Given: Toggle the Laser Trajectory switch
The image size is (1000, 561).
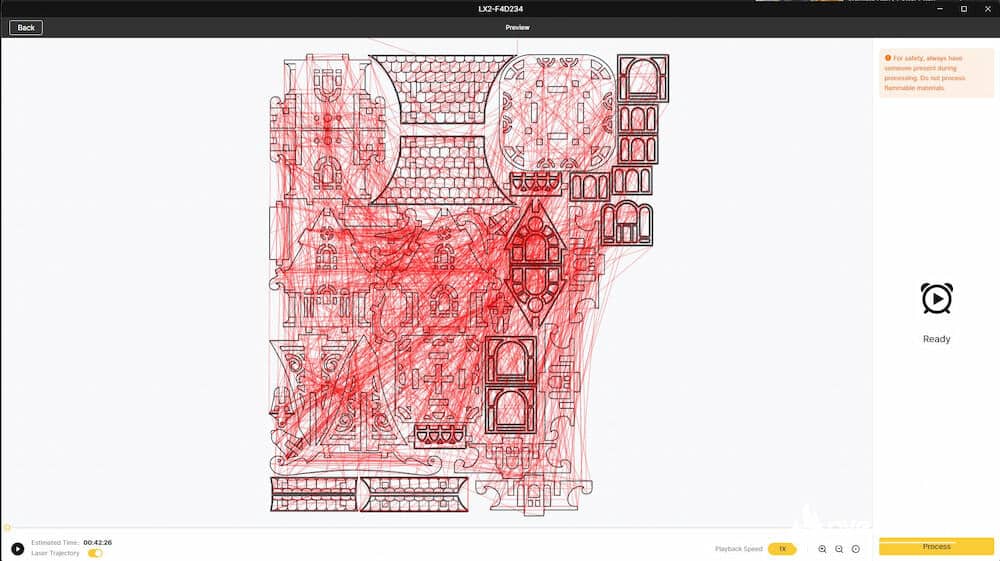Looking at the screenshot, I should tap(95, 553).
